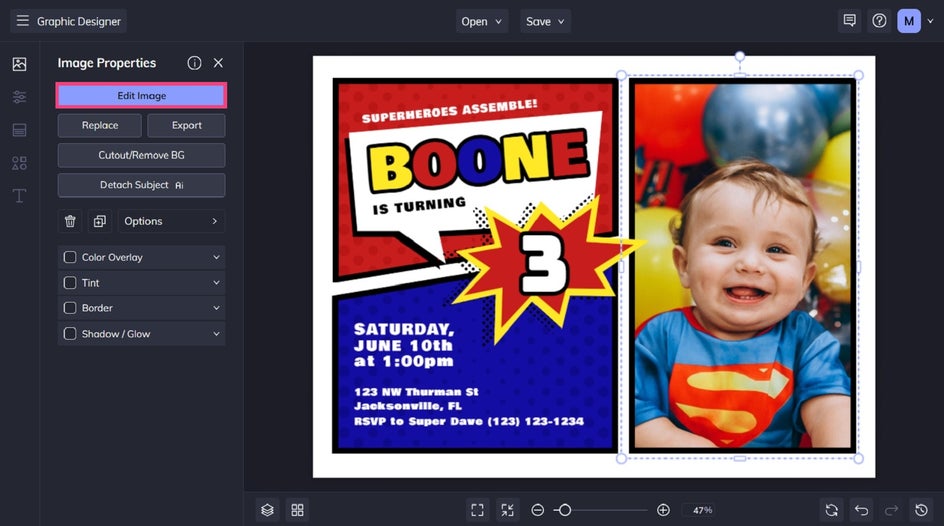Delete the selected image with trash icon
The width and height of the screenshot is (944, 526).
(x=70, y=221)
